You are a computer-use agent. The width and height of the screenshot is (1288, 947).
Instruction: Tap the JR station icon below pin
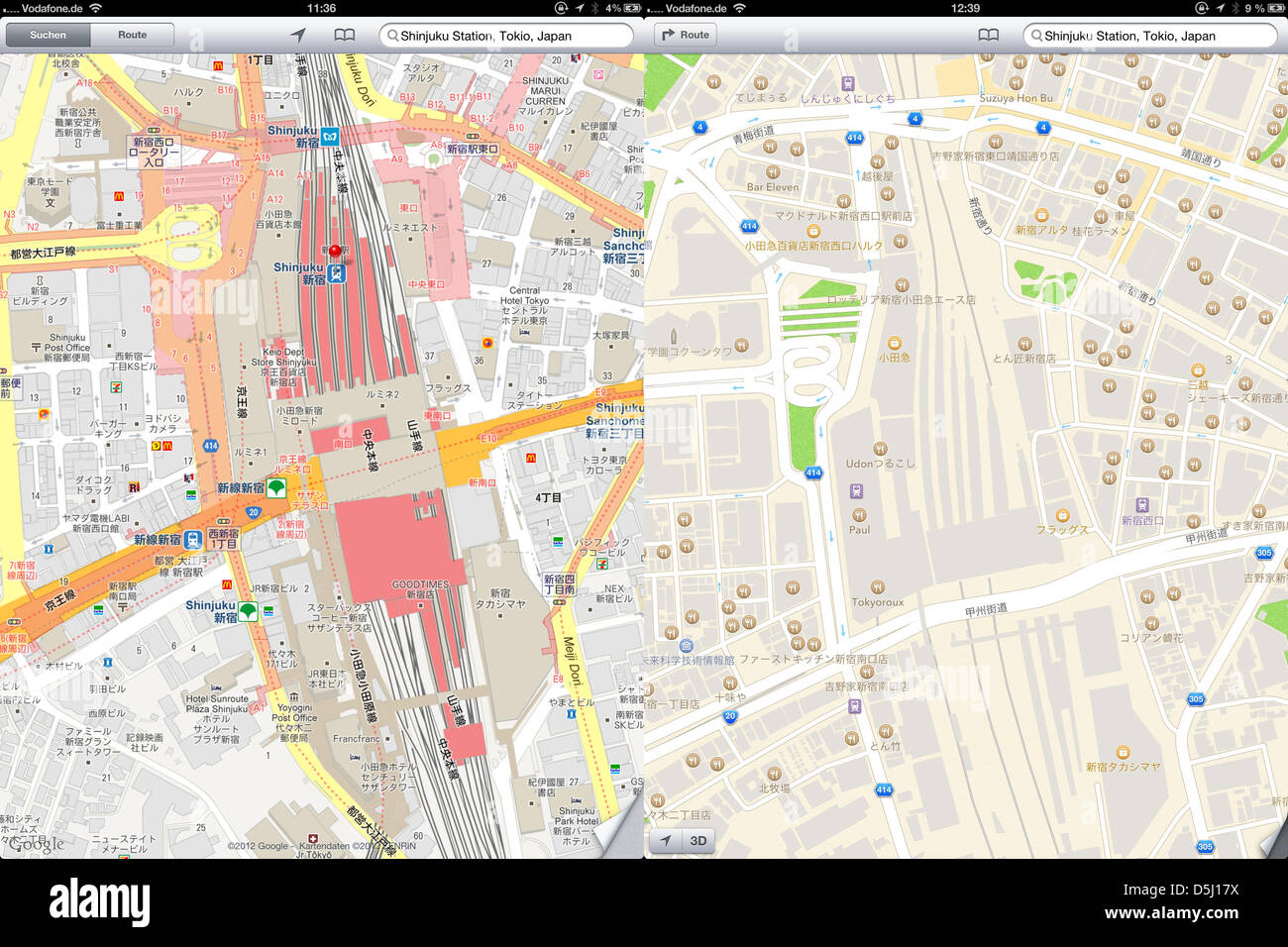pos(337,273)
